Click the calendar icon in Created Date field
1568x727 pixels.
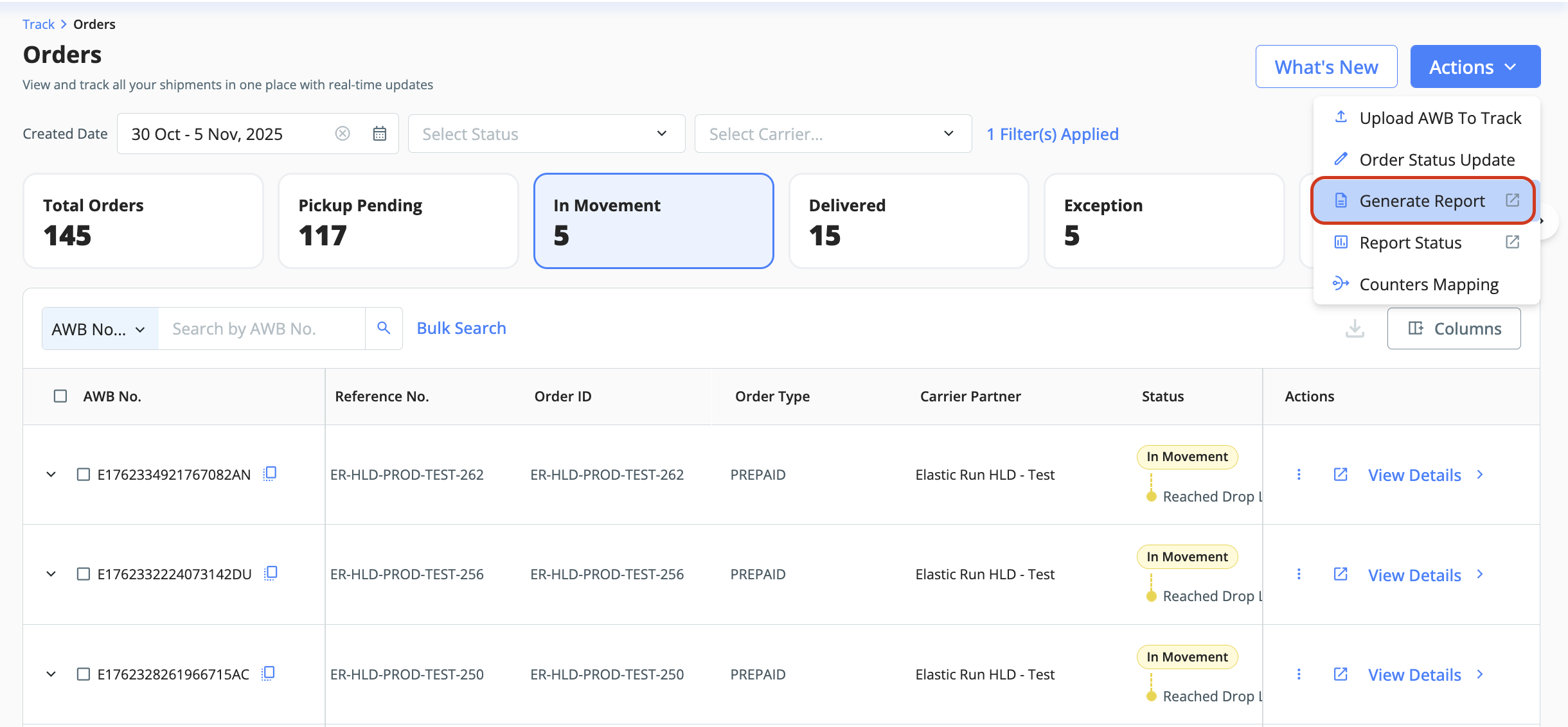point(380,134)
